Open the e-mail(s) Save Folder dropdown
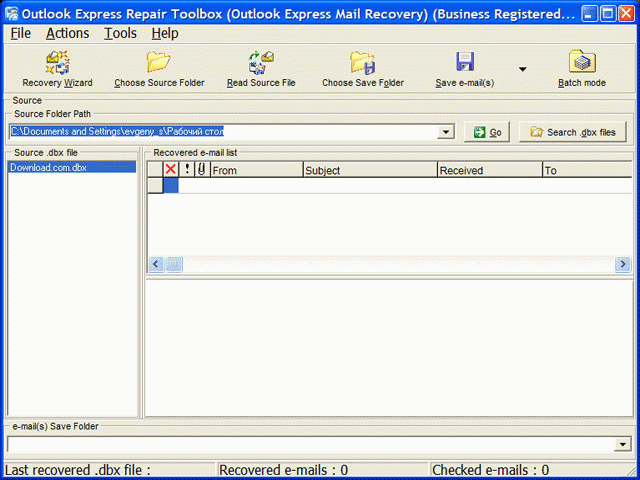 pos(623,444)
